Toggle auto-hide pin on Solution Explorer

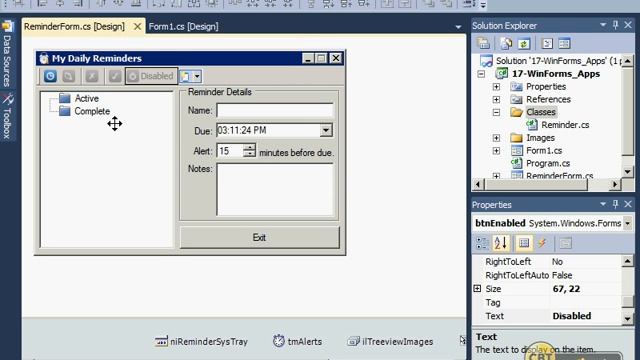[615, 25]
